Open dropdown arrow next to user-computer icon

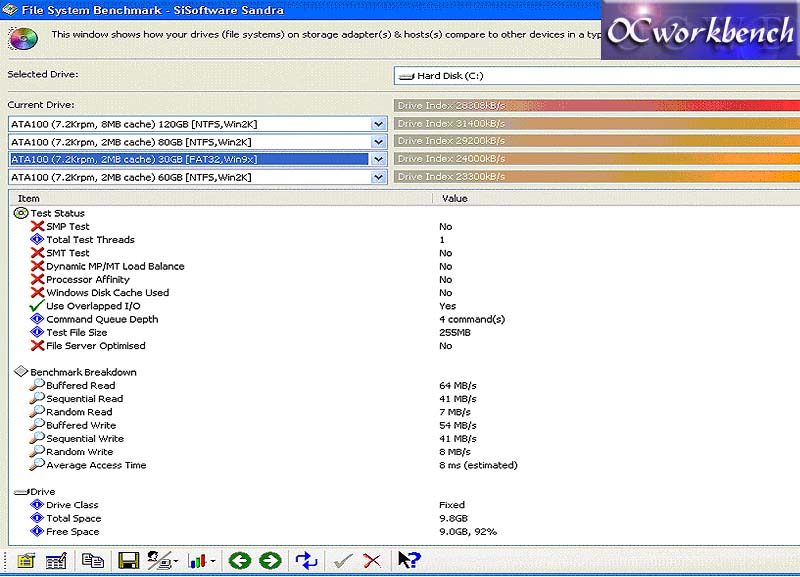(176, 561)
